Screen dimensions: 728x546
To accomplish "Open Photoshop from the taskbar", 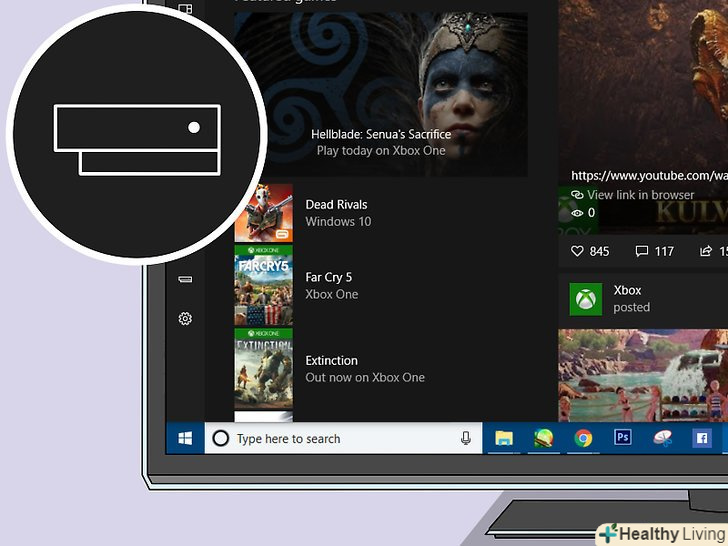I will point(622,438).
